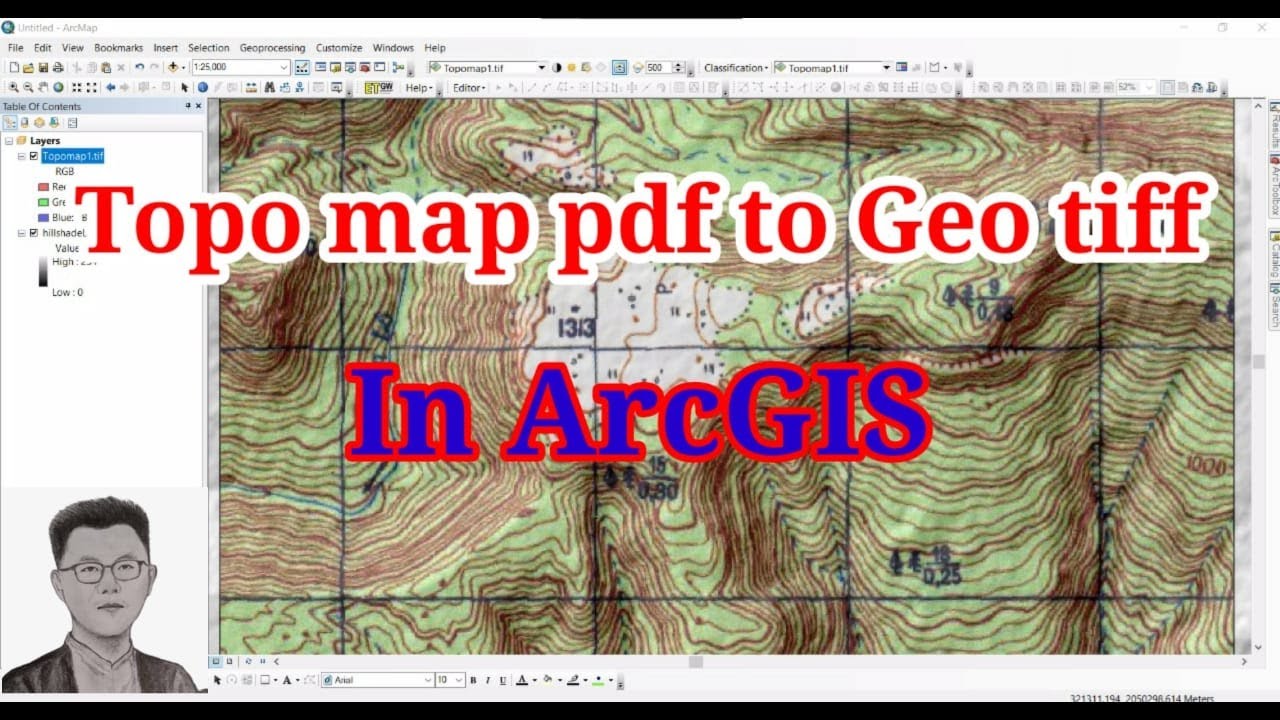Open the Edit menu

pos(43,48)
